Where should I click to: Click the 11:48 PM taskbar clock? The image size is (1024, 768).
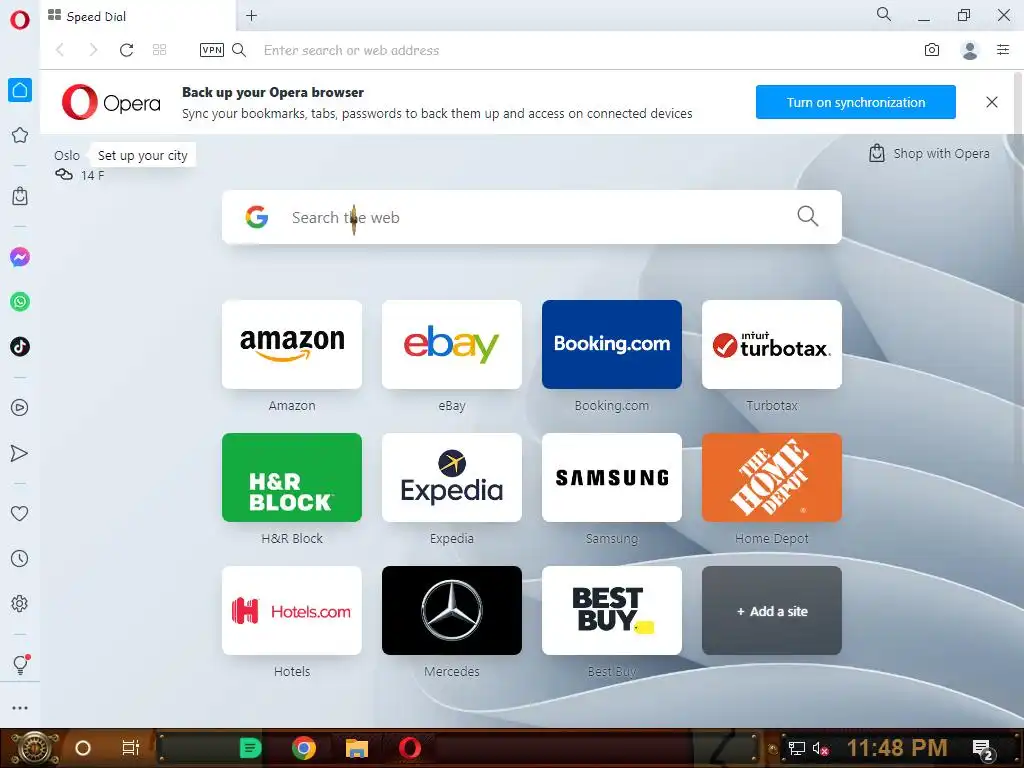(897, 747)
